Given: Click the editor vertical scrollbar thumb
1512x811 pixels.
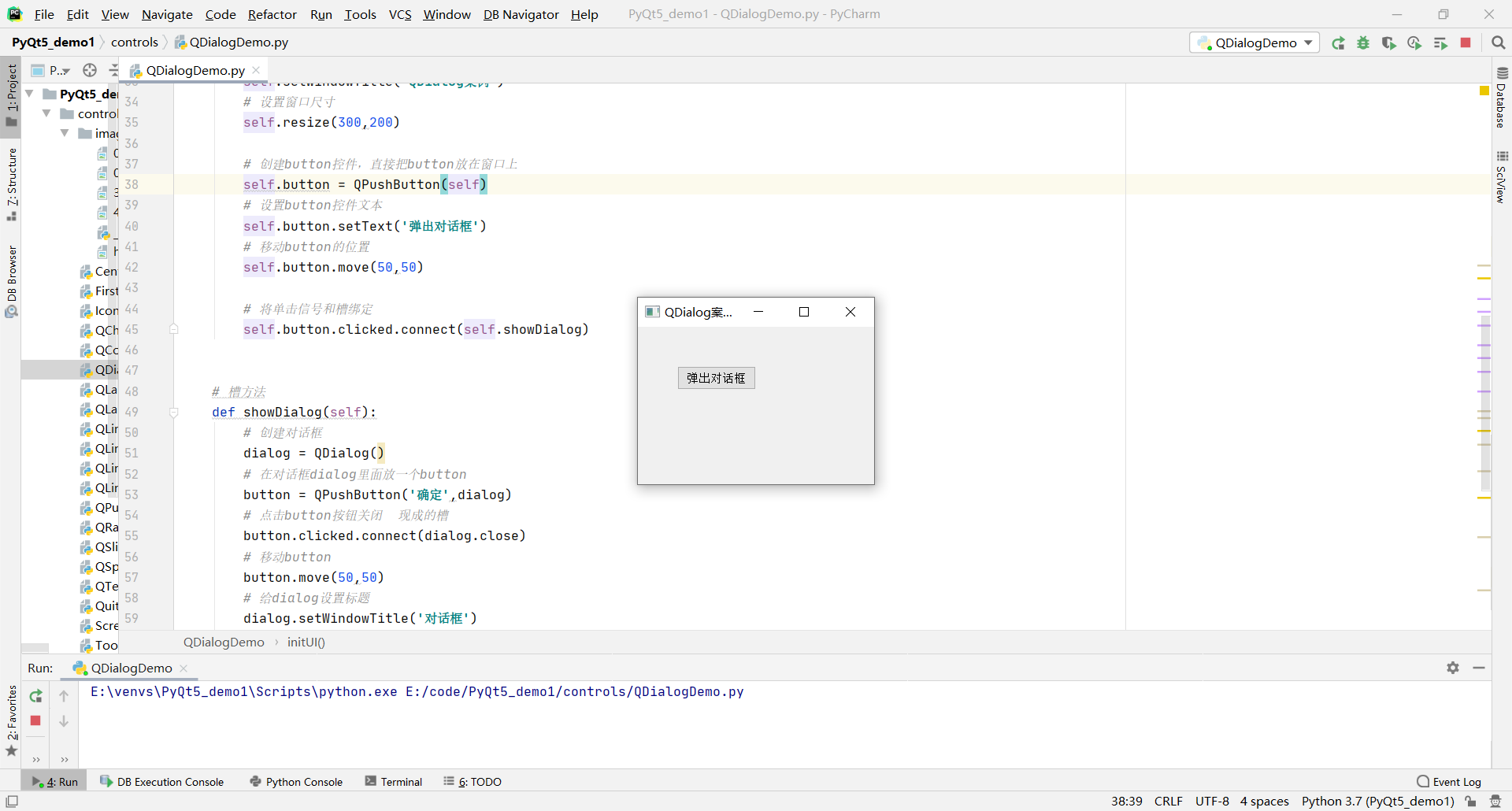Looking at the screenshot, I should [1486, 402].
